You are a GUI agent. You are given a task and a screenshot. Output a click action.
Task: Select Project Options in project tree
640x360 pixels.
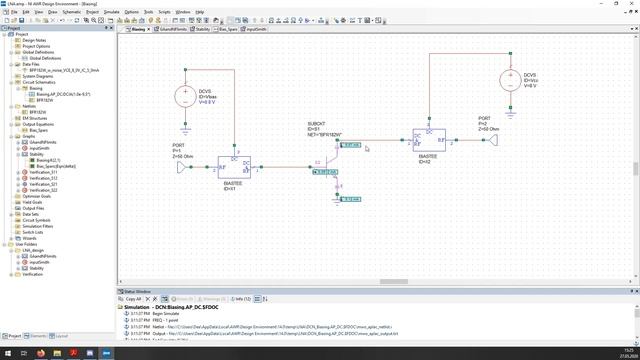36,47
